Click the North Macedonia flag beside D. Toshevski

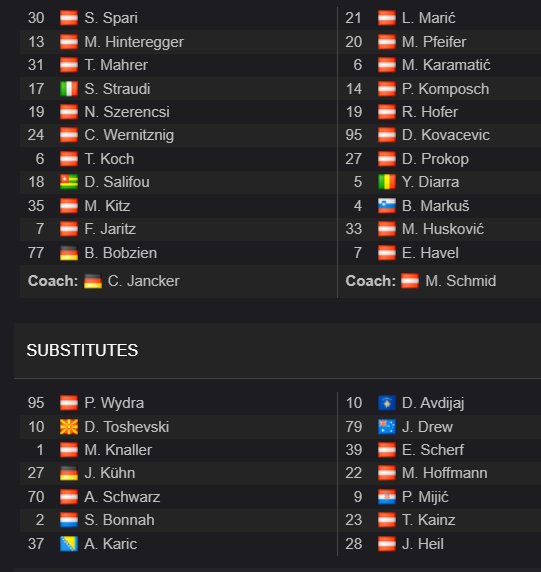pos(69,427)
